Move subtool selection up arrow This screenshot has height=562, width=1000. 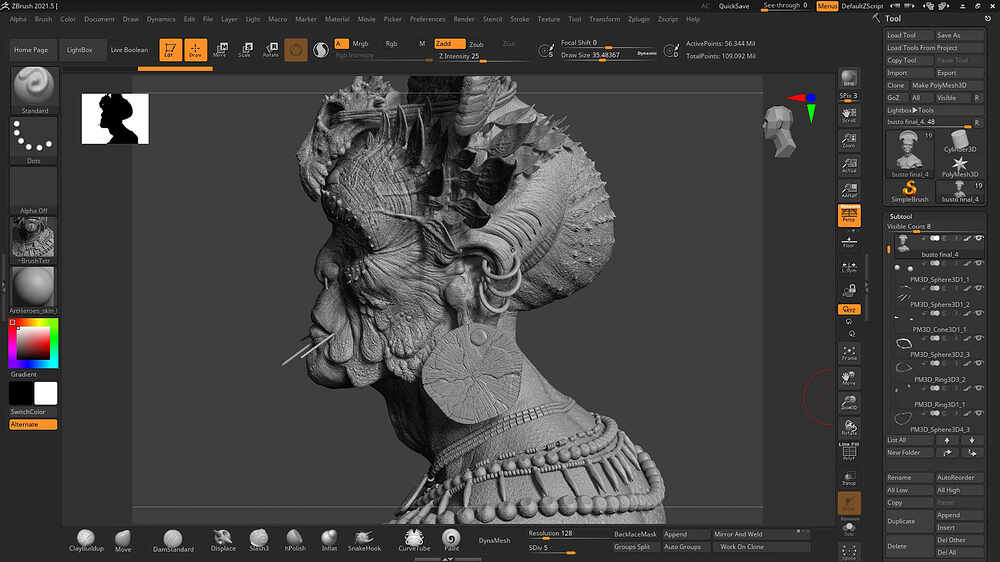pyautogui.click(x=947, y=440)
